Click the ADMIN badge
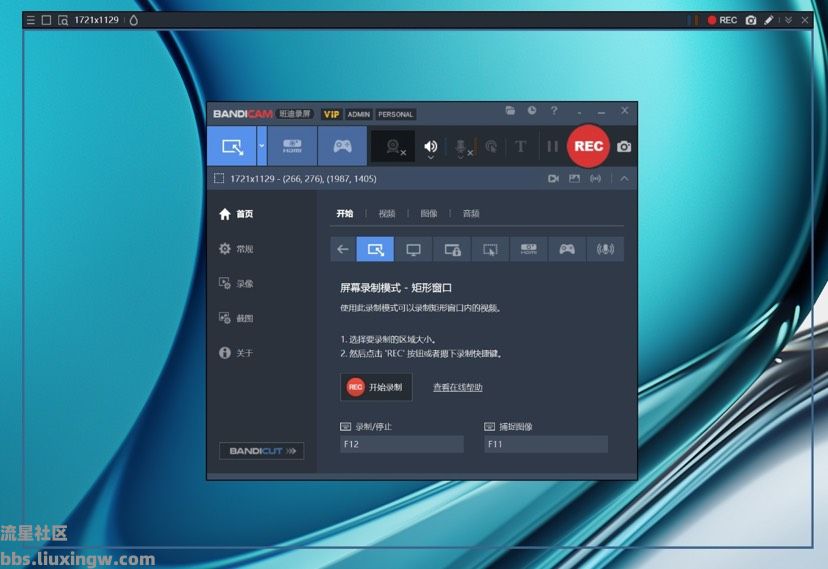The width and height of the screenshot is (828, 569). pos(359,114)
